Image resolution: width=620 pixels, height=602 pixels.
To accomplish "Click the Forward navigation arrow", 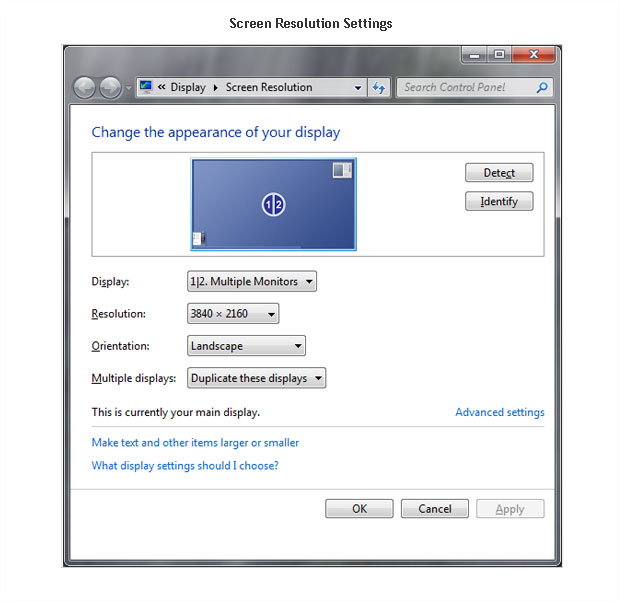I will (x=110, y=88).
